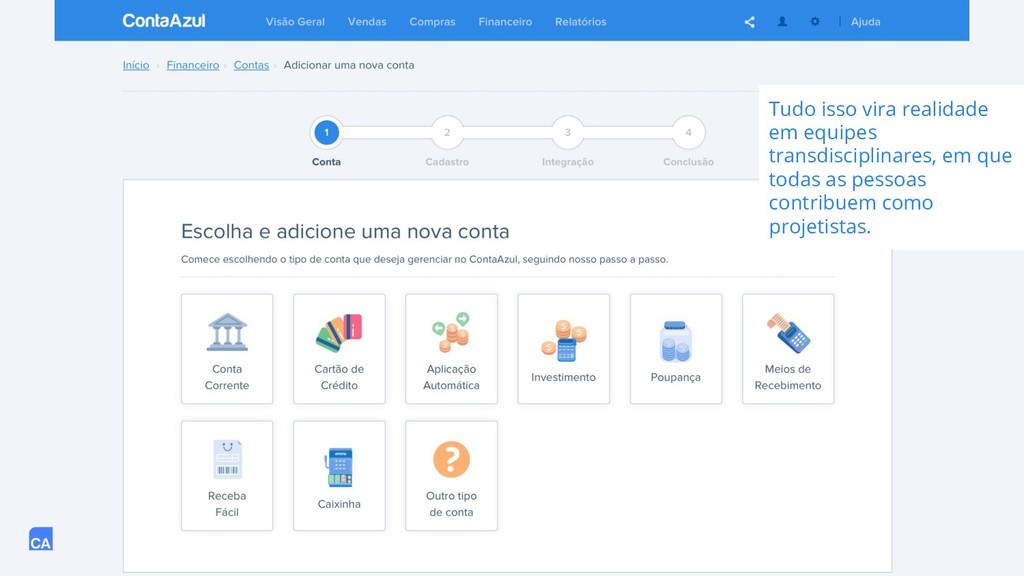Click the ContaAzul logo
Image resolution: width=1024 pixels, height=576 pixels.
(164, 21)
